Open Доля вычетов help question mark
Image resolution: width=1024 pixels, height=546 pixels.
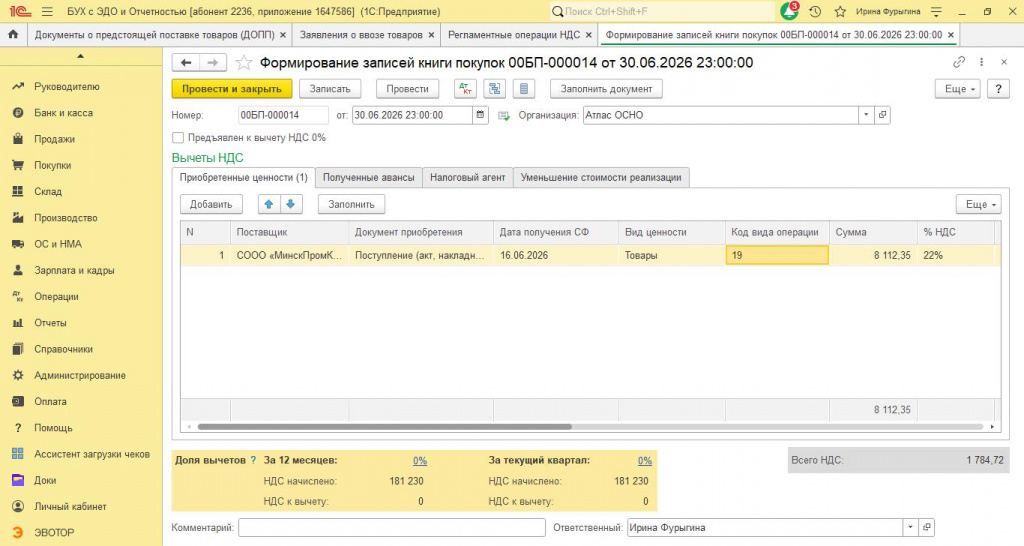(253, 460)
